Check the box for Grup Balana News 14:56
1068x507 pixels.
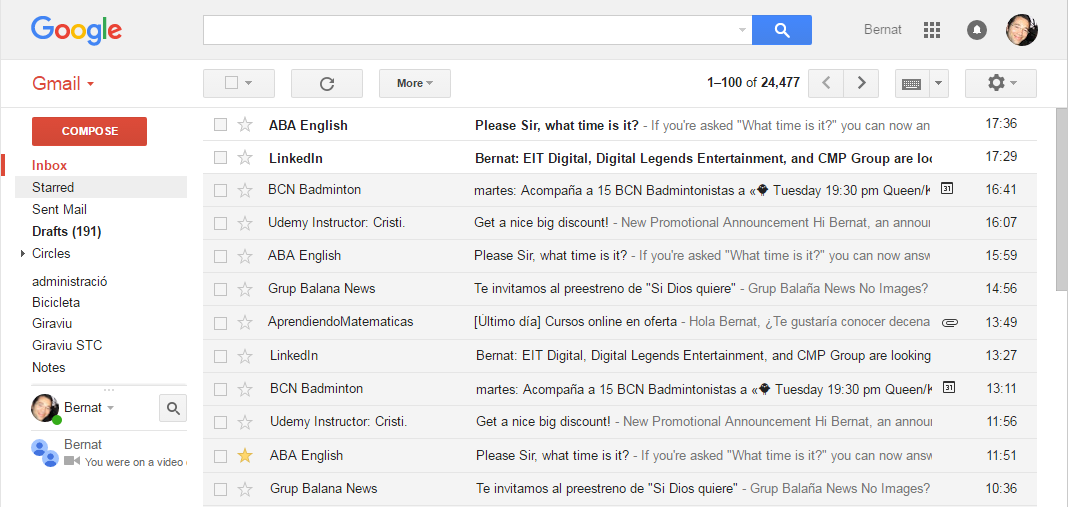click(x=220, y=289)
